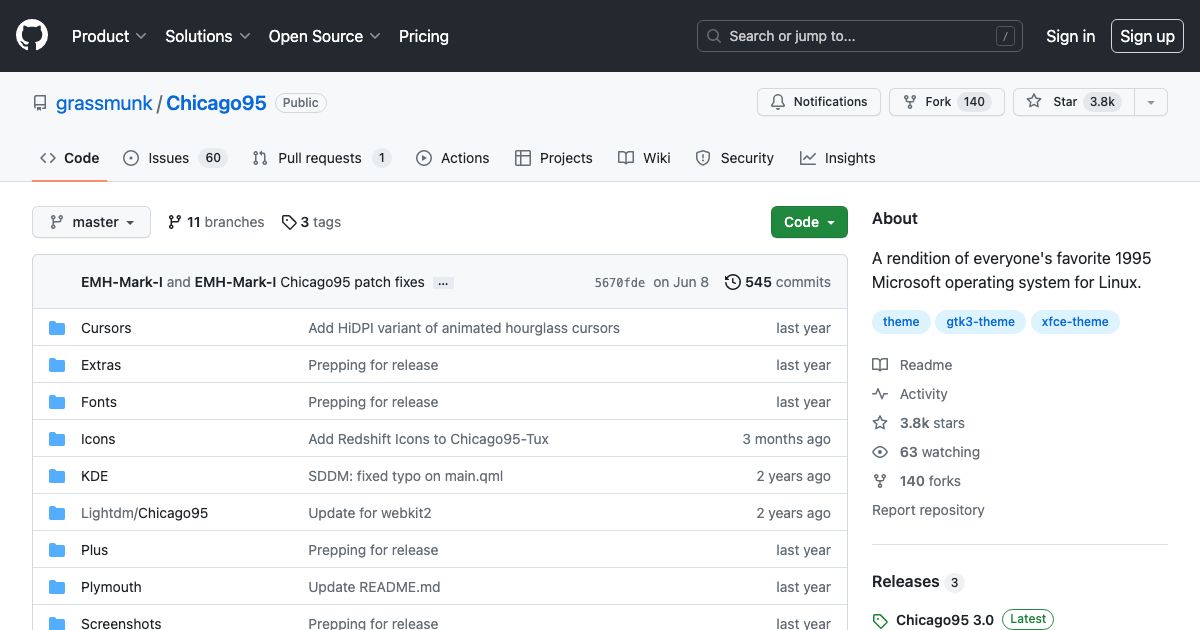The height and width of the screenshot is (630, 1200).
Task: Click the commit history clock icon
Action: coord(733,282)
